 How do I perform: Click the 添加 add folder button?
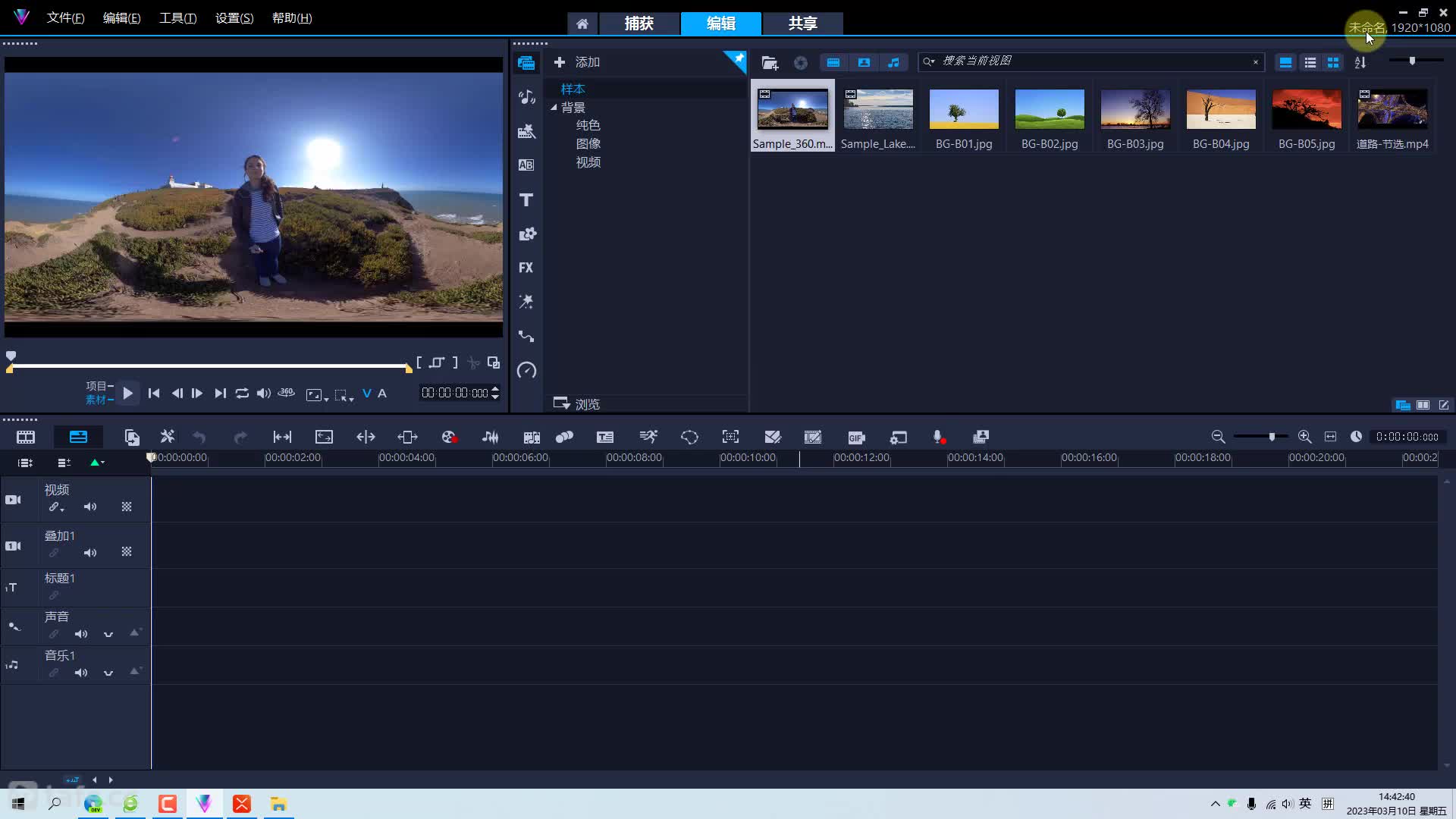click(x=576, y=62)
